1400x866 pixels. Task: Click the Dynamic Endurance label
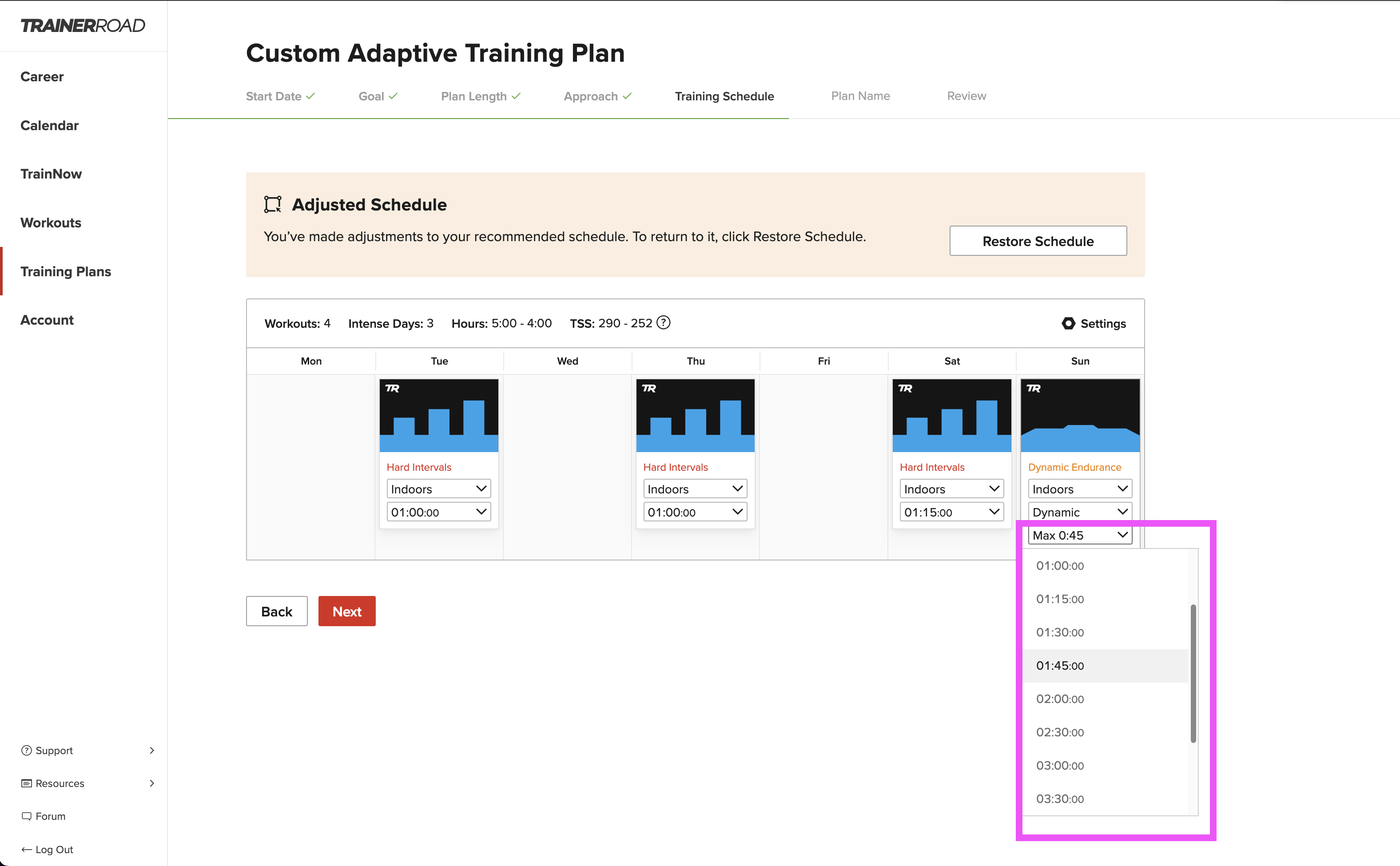coord(1074,467)
